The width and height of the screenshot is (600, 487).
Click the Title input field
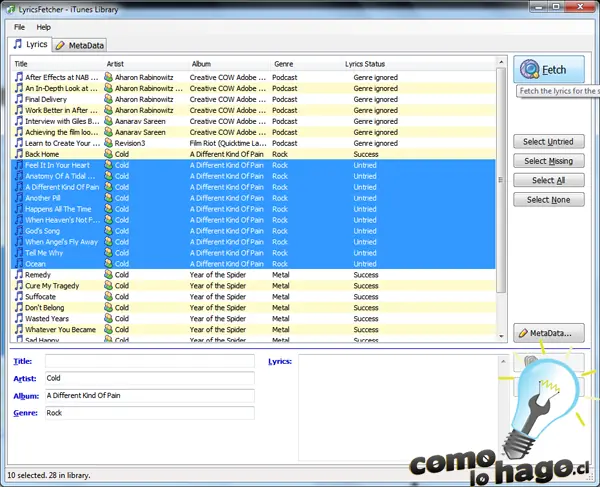150,361
